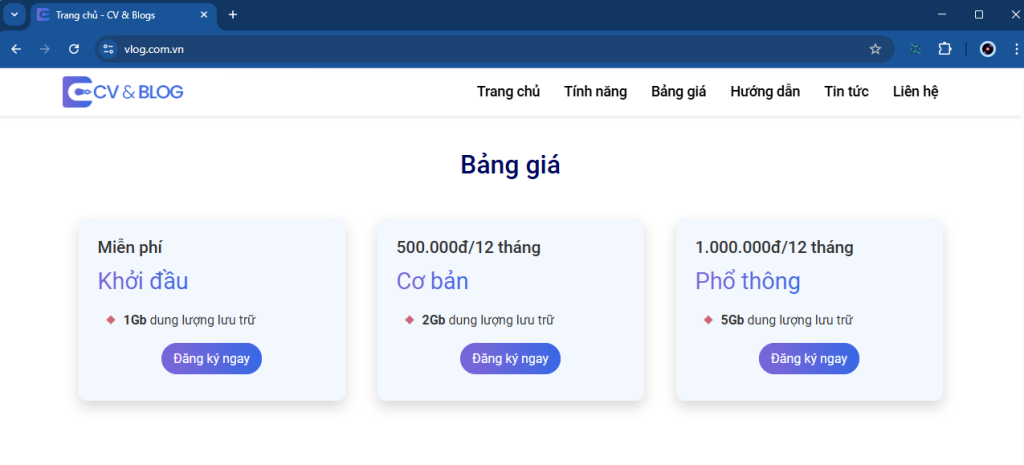Click the Miễn phí price label
This screenshot has width=1024, height=465.
coord(130,248)
